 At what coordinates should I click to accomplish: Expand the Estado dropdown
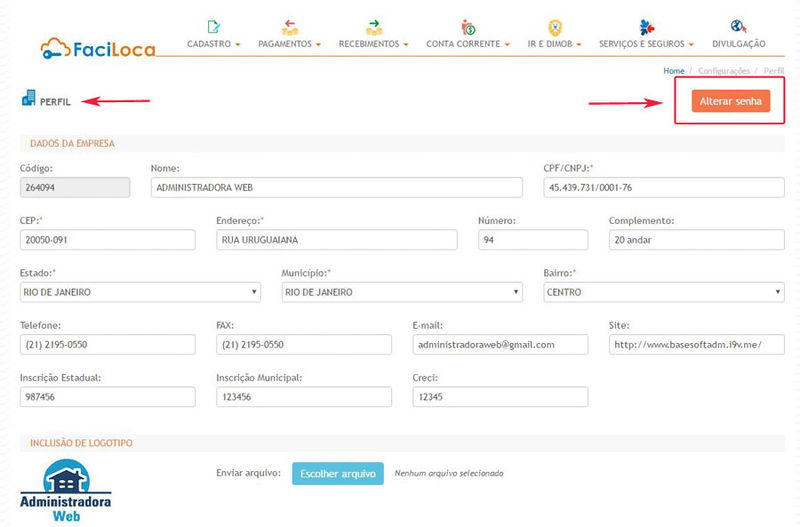point(139,292)
